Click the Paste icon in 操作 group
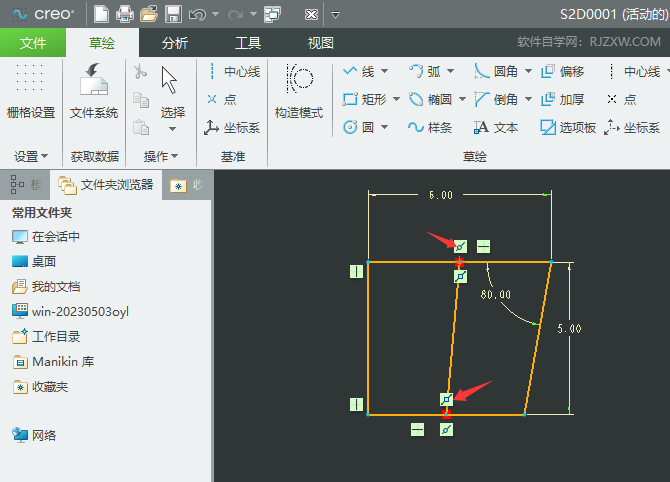The width and height of the screenshot is (670, 482). tap(141, 127)
